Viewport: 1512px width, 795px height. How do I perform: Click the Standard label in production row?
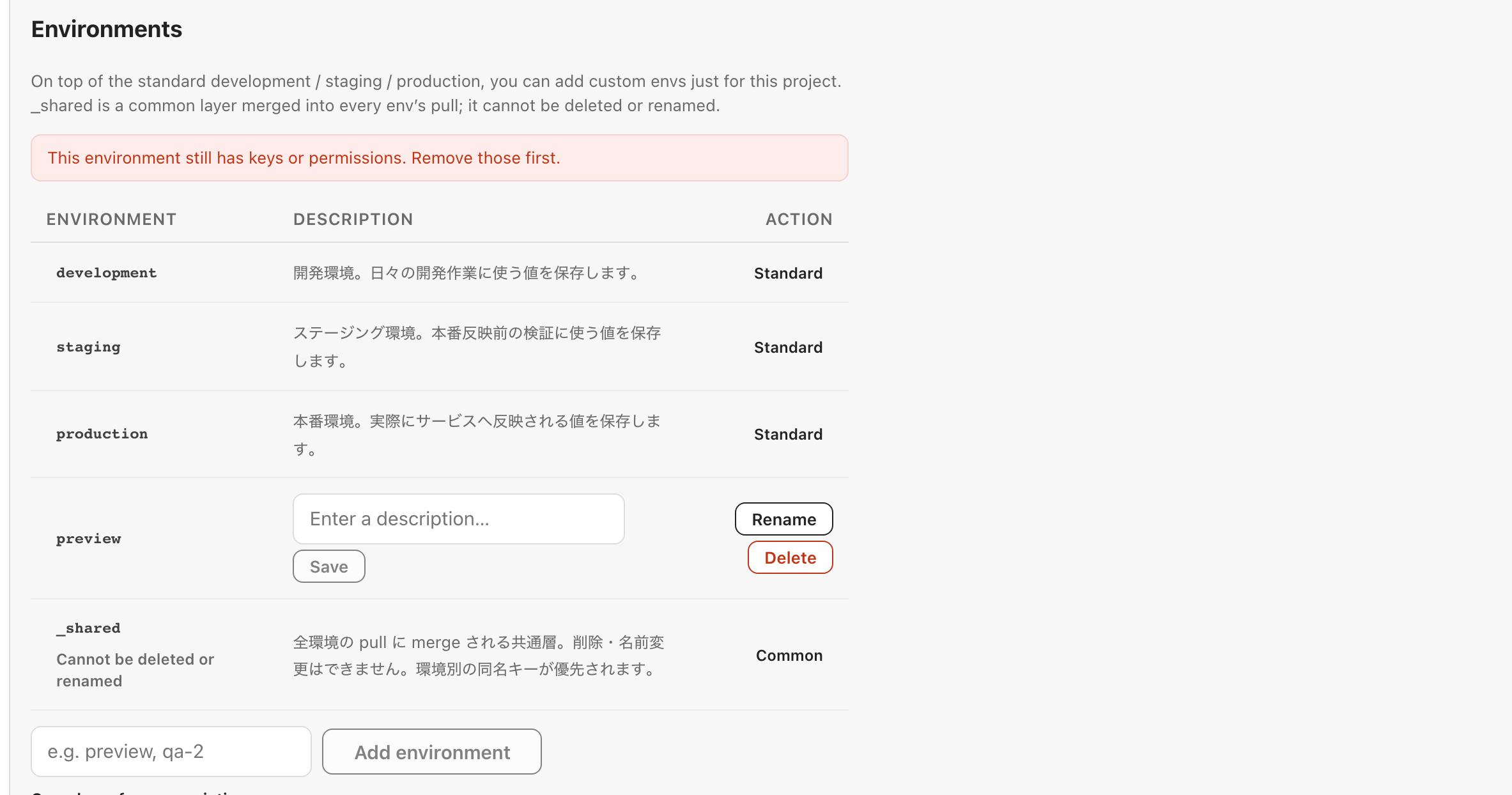(x=788, y=435)
